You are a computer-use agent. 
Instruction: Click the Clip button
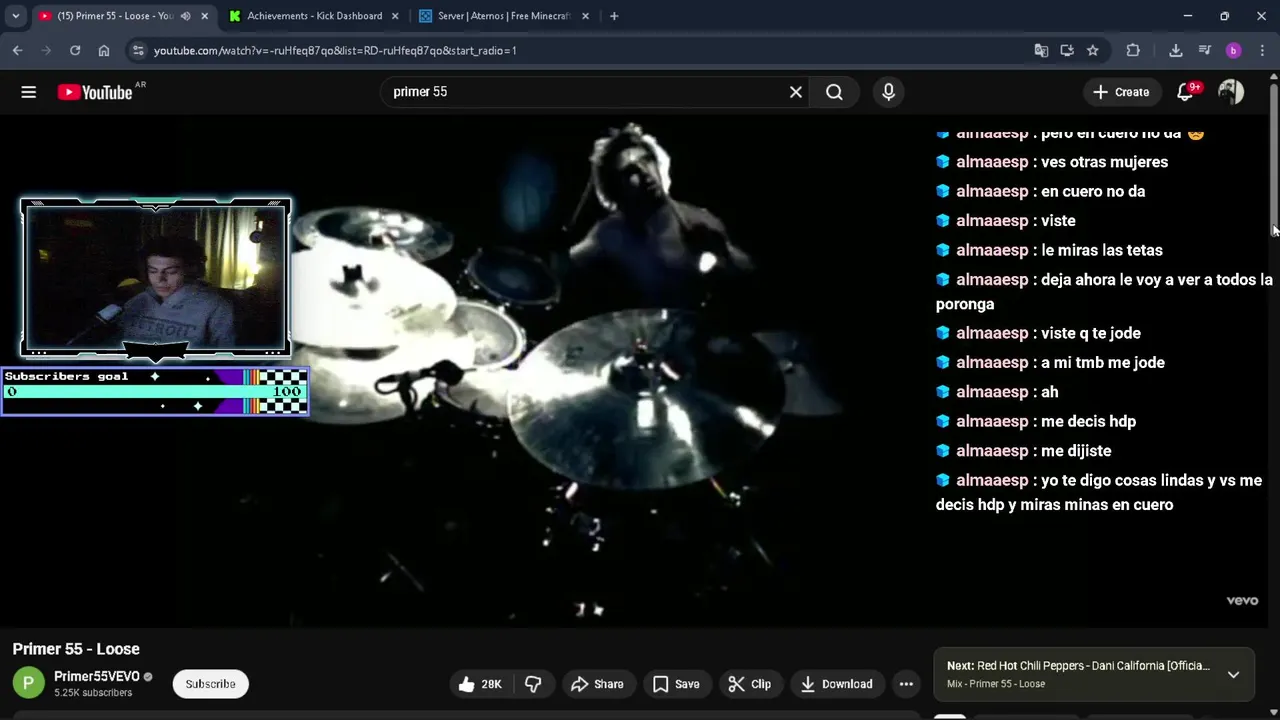pos(750,684)
